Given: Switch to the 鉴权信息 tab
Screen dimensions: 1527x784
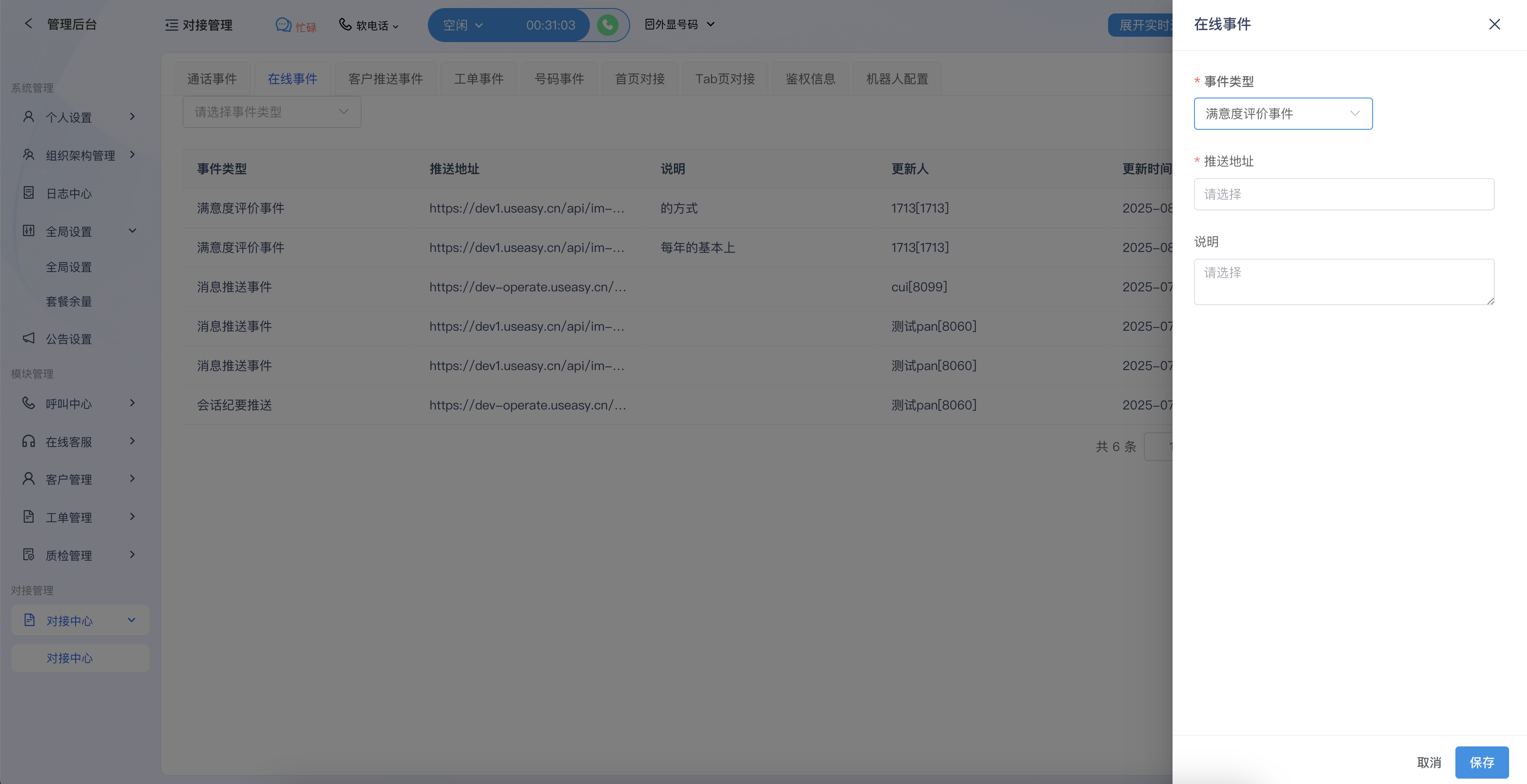Looking at the screenshot, I should coord(810,78).
